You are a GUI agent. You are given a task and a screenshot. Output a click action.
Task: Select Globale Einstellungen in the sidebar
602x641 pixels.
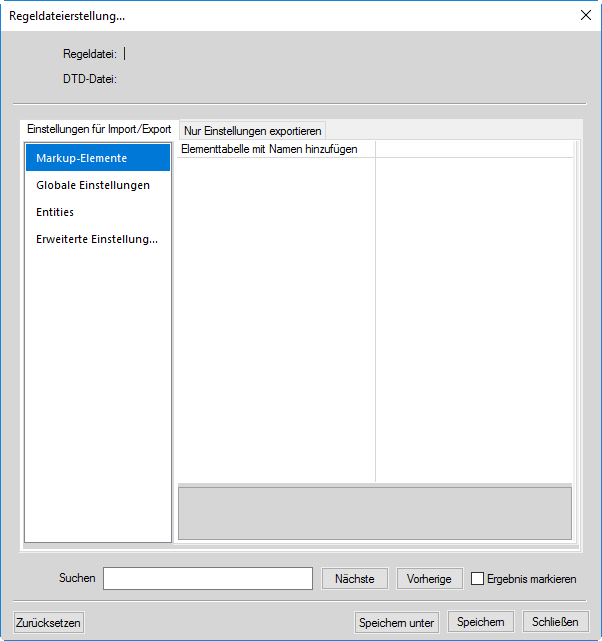[98, 185]
